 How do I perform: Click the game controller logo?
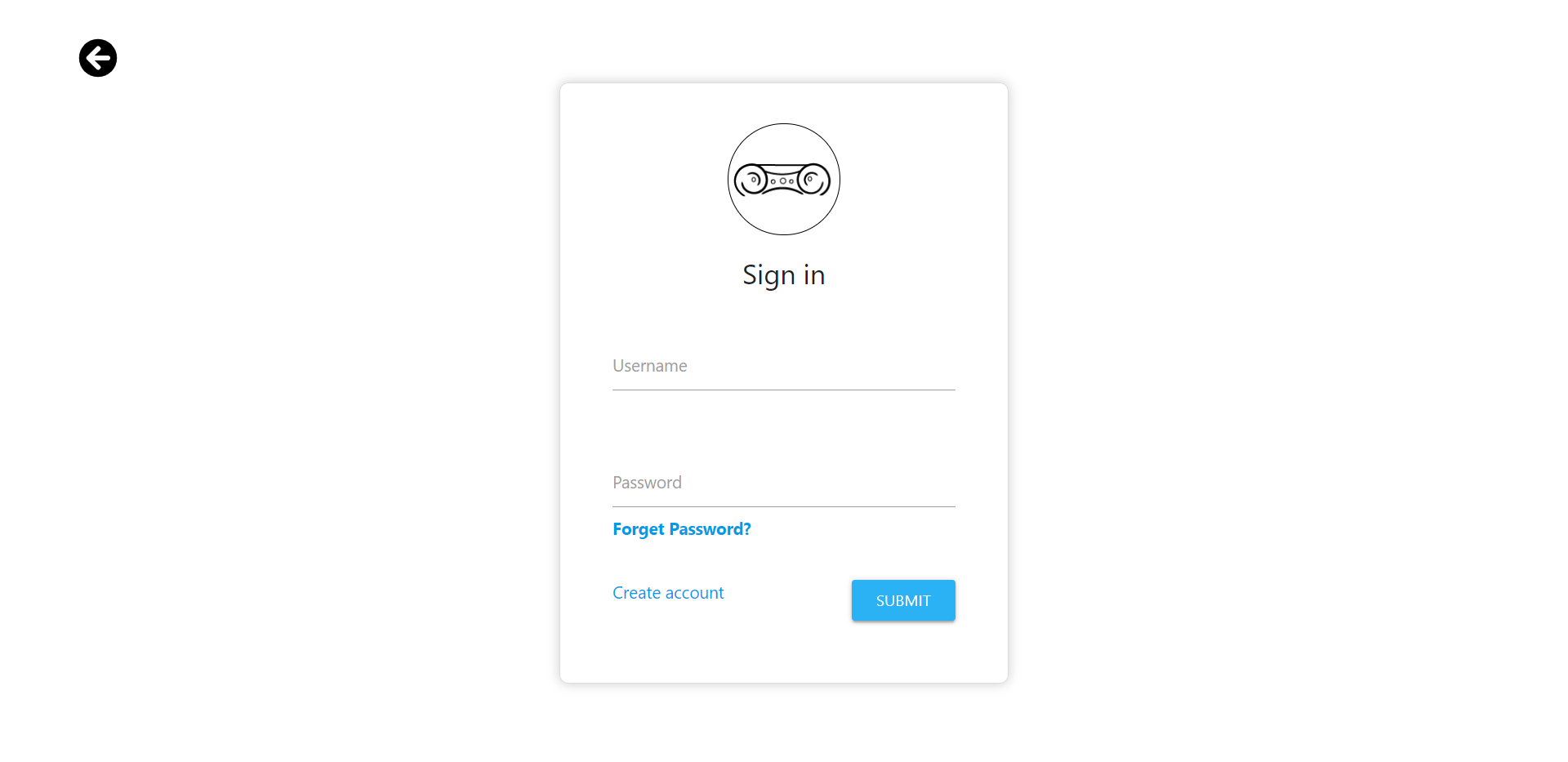click(783, 180)
